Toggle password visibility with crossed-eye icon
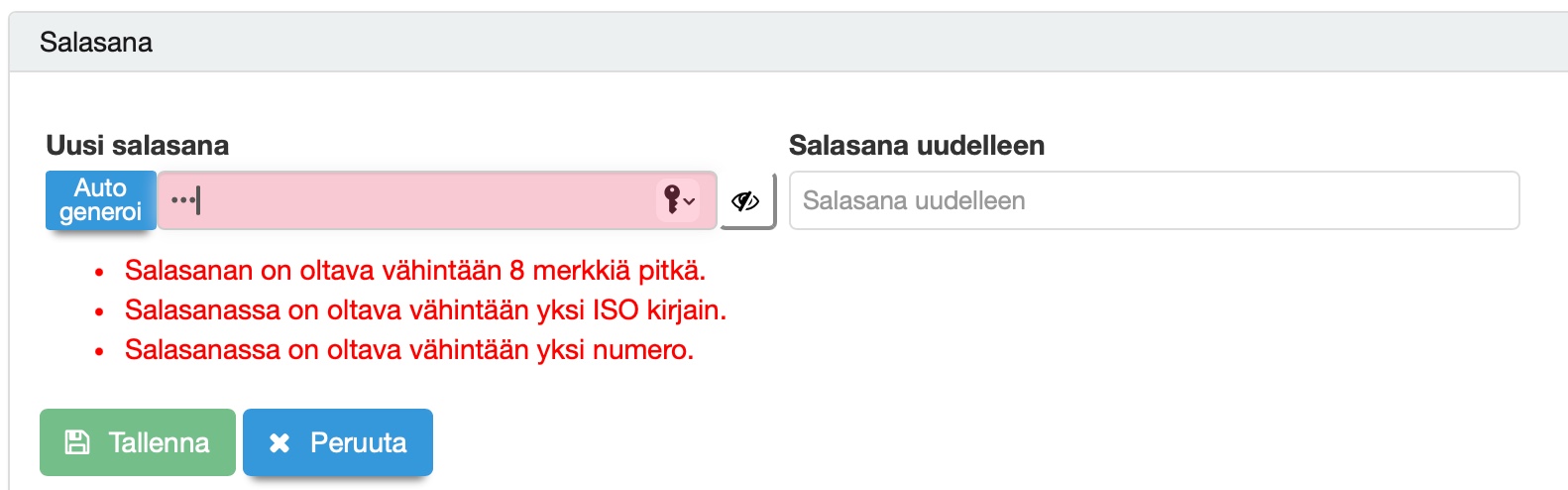The width and height of the screenshot is (1568, 490). (745, 201)
